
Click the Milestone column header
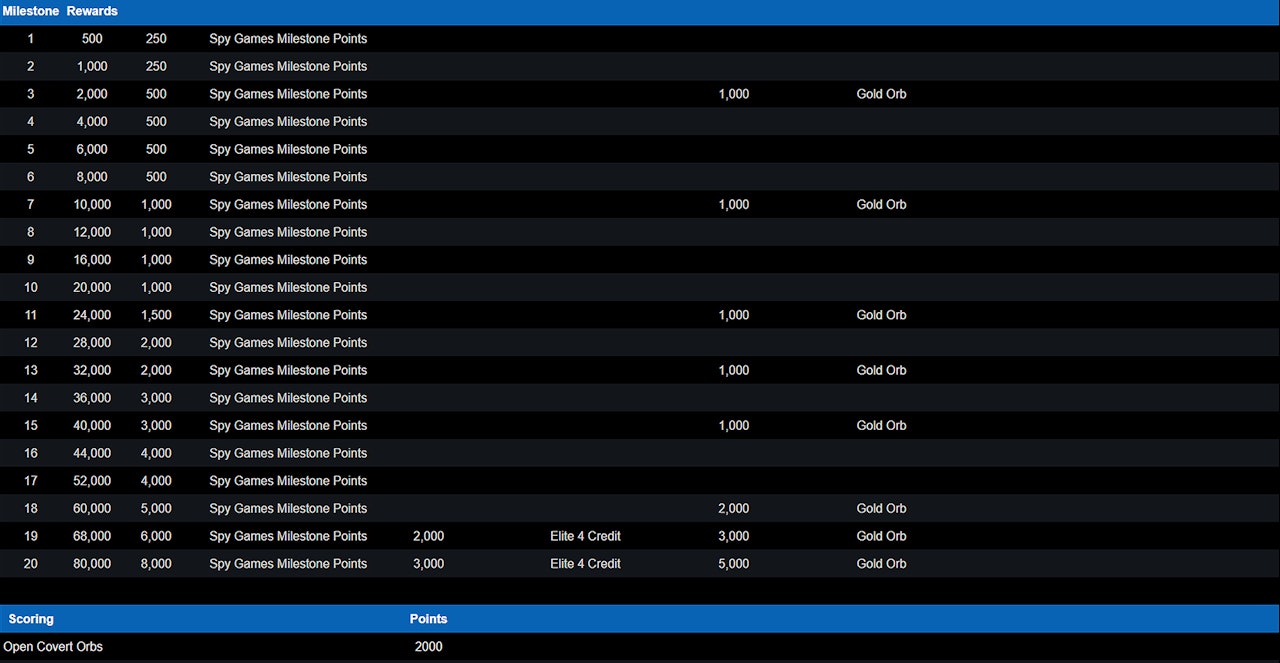(30, 11)
